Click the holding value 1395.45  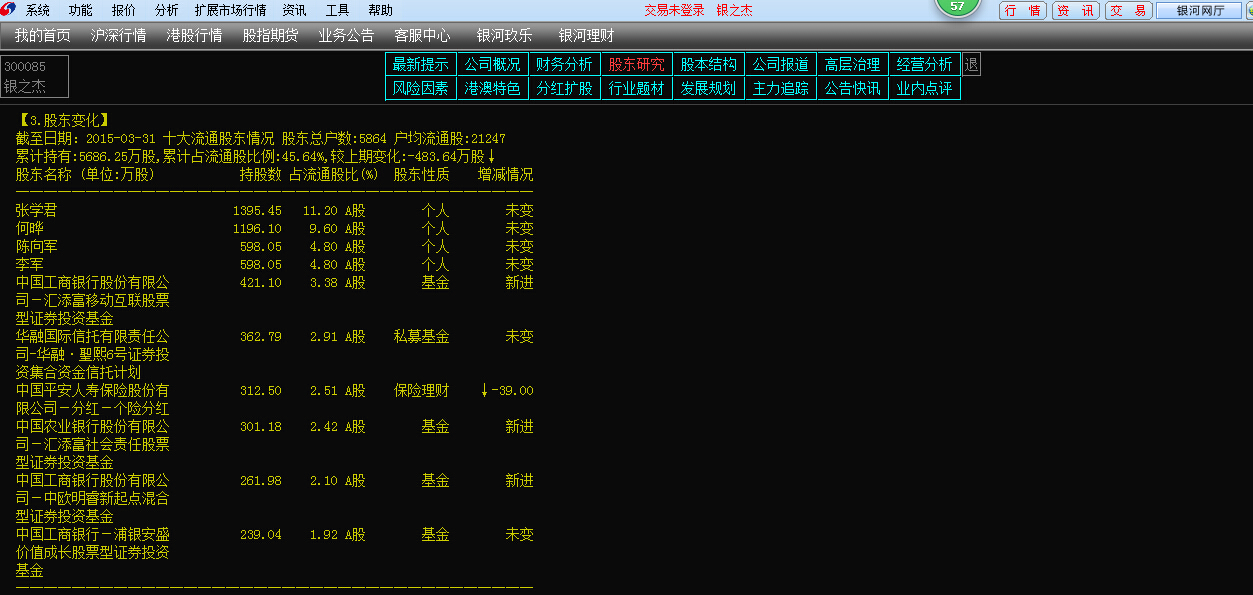click(x=258, y=211)
